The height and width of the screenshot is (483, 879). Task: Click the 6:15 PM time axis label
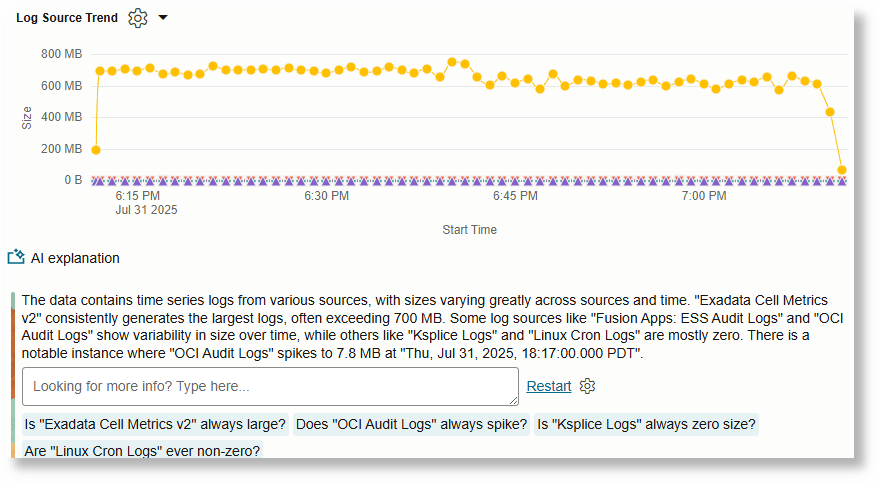coord(137,196)
